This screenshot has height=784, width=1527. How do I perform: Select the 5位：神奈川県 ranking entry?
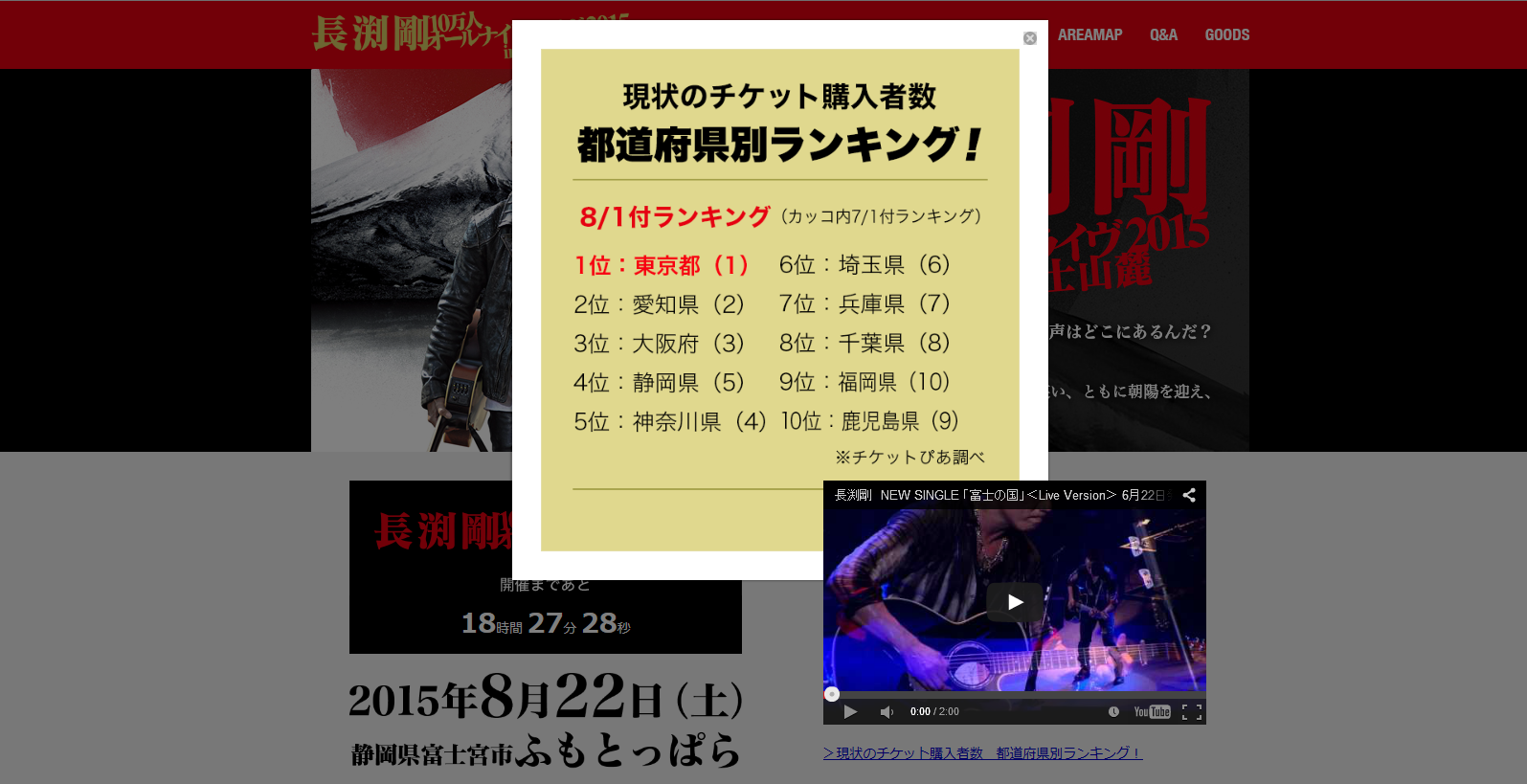point(670,422)
